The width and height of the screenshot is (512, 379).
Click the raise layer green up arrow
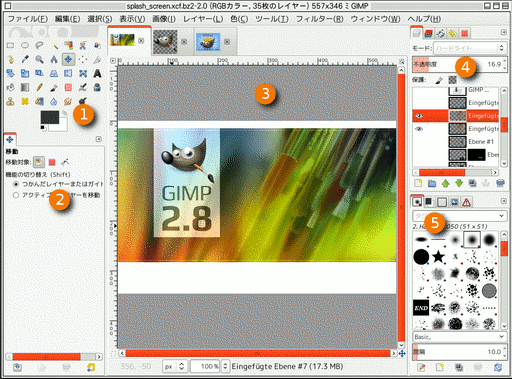[445, 183]
